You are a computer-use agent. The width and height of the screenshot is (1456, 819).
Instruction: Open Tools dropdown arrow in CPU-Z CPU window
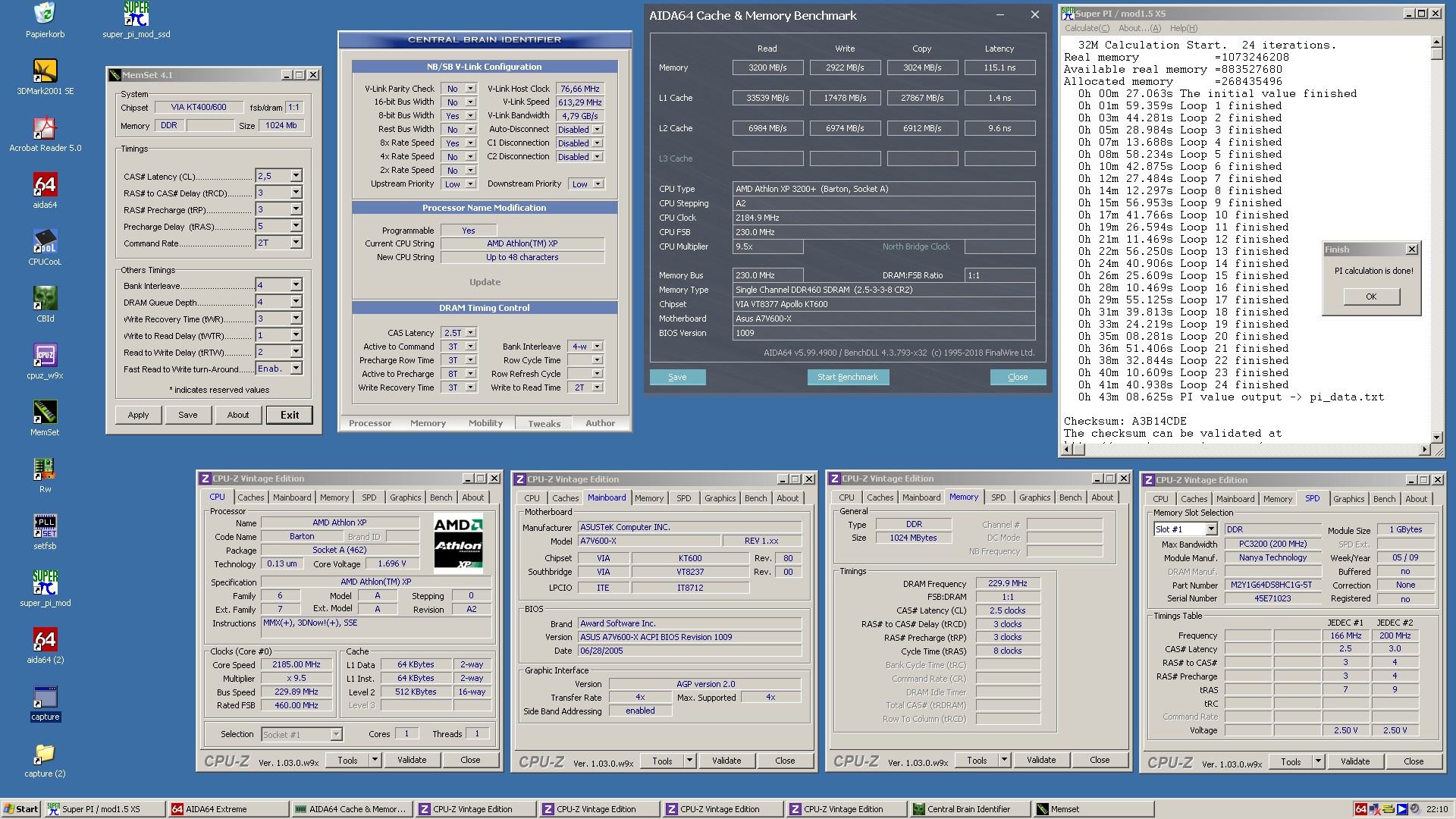point(375,760)
